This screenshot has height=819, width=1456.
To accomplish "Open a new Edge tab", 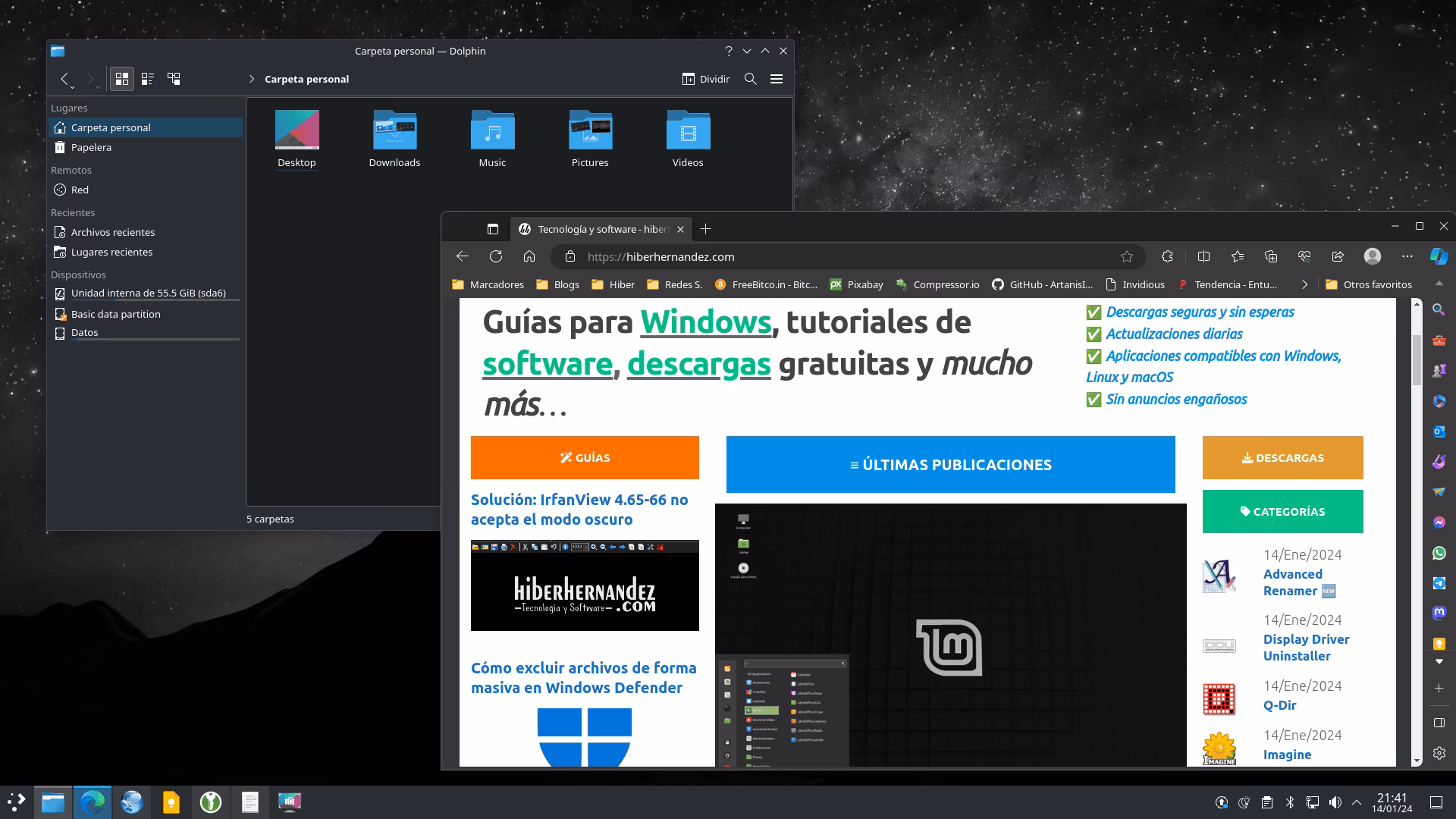I will click(x=705, y=229).
